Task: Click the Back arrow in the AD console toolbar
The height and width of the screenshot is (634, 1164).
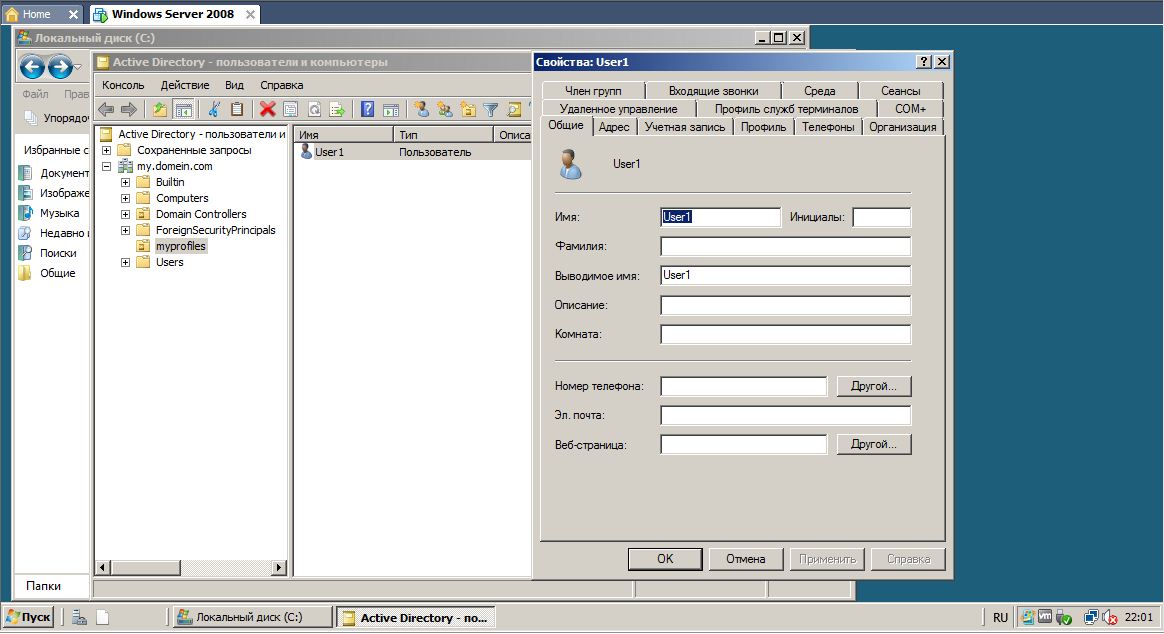Action: point(106,110)
